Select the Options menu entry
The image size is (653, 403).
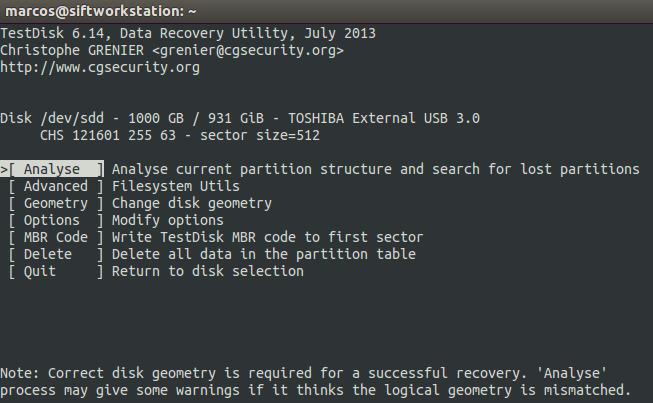pos(51,220)
